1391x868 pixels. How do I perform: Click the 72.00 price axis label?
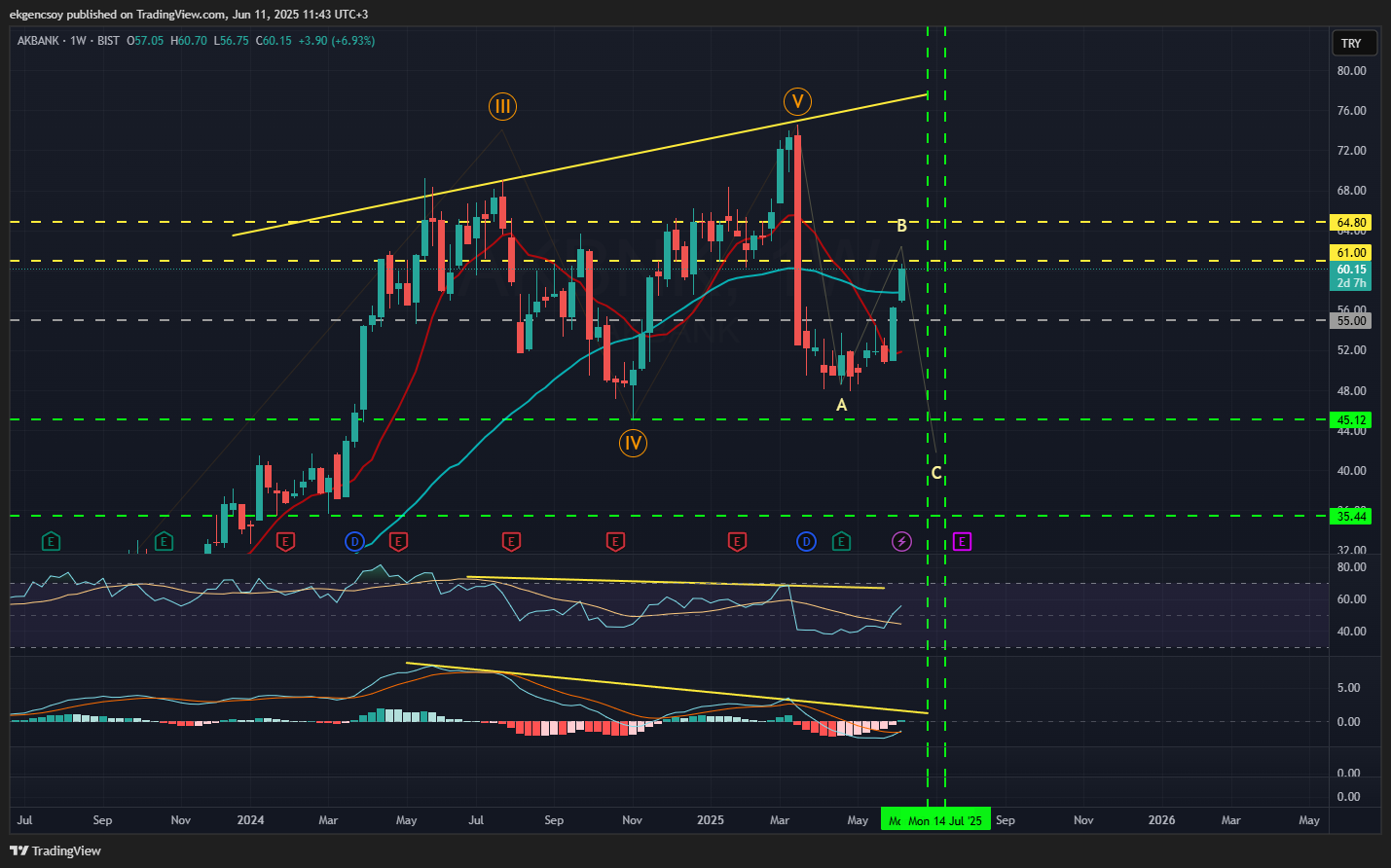pos(1351,151)
